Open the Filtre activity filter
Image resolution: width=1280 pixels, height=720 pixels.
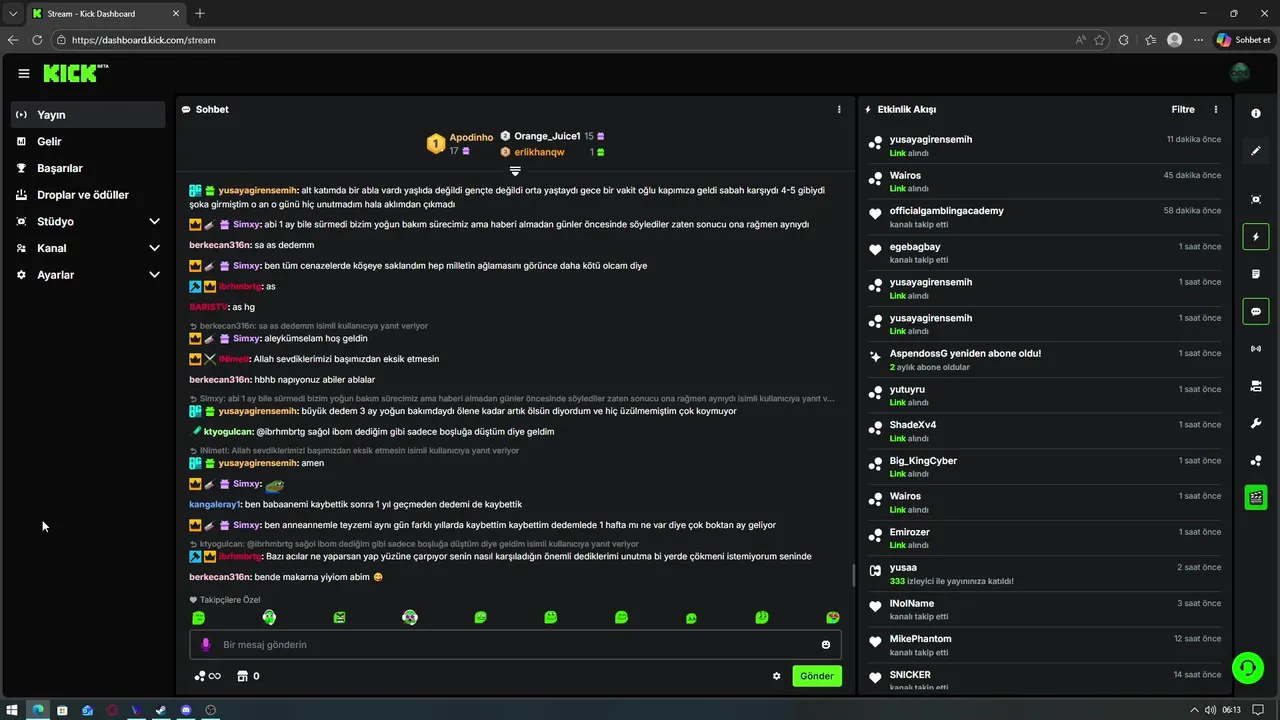coord(1183,110)
